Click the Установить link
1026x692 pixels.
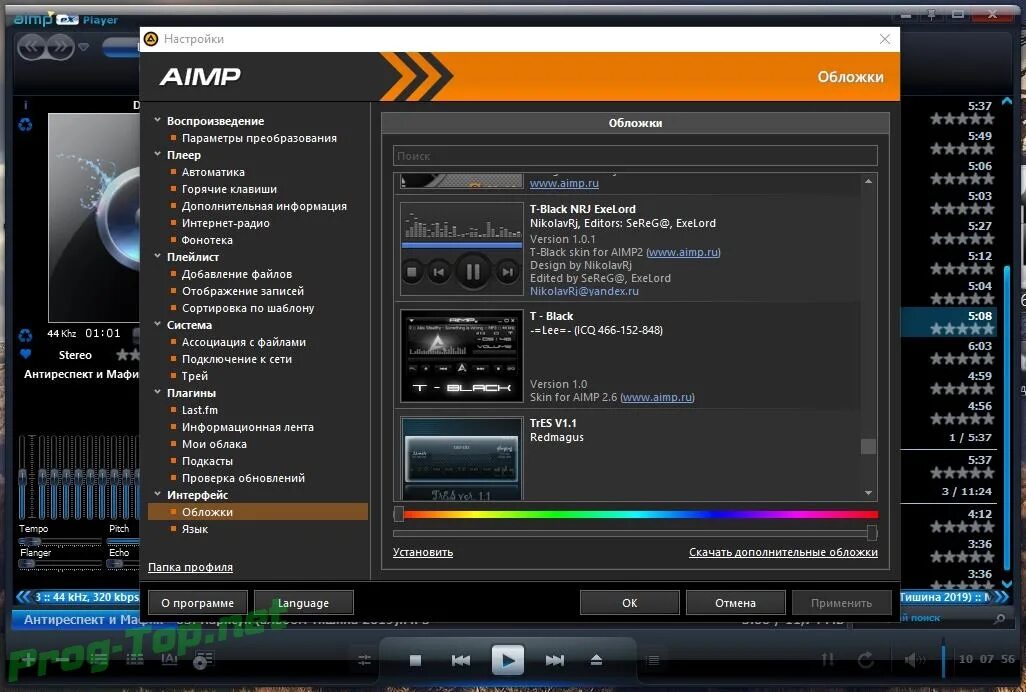tap(423, 552)
